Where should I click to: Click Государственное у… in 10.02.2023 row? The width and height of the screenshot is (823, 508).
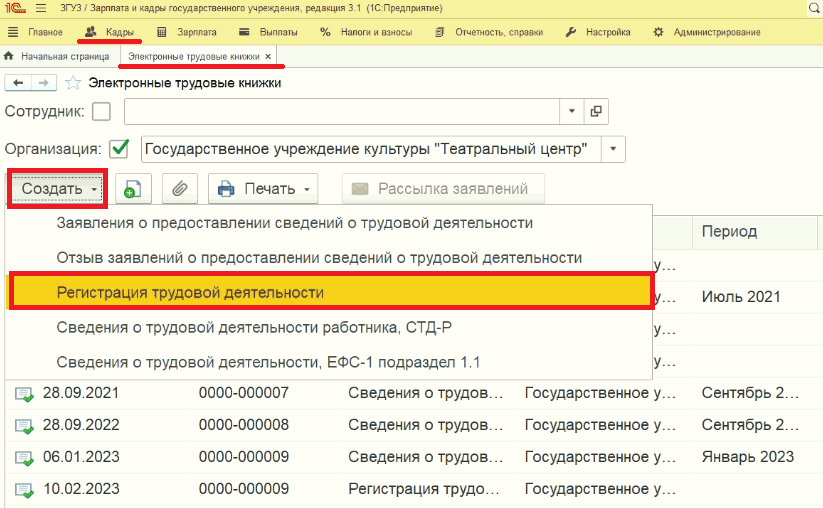(x=600, y=489)
